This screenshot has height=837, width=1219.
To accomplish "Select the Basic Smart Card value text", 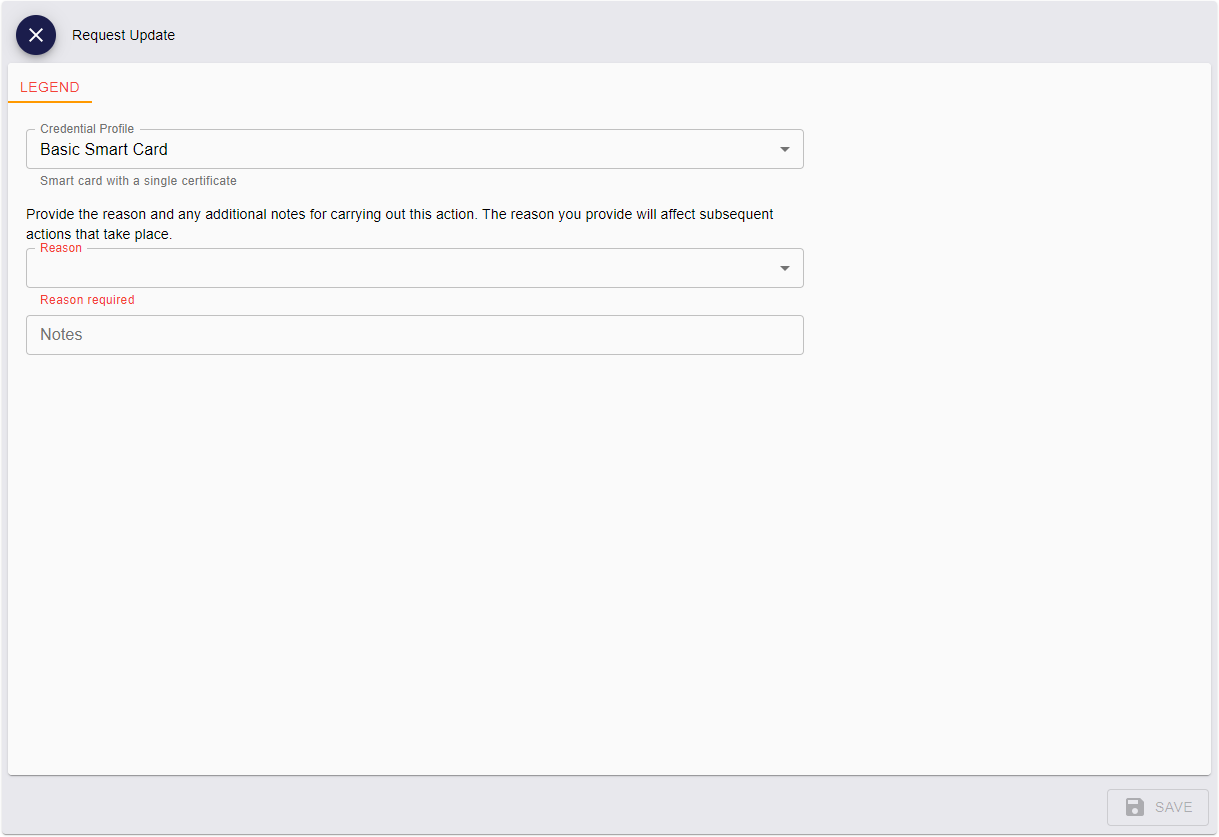I will tap(104, 150).
